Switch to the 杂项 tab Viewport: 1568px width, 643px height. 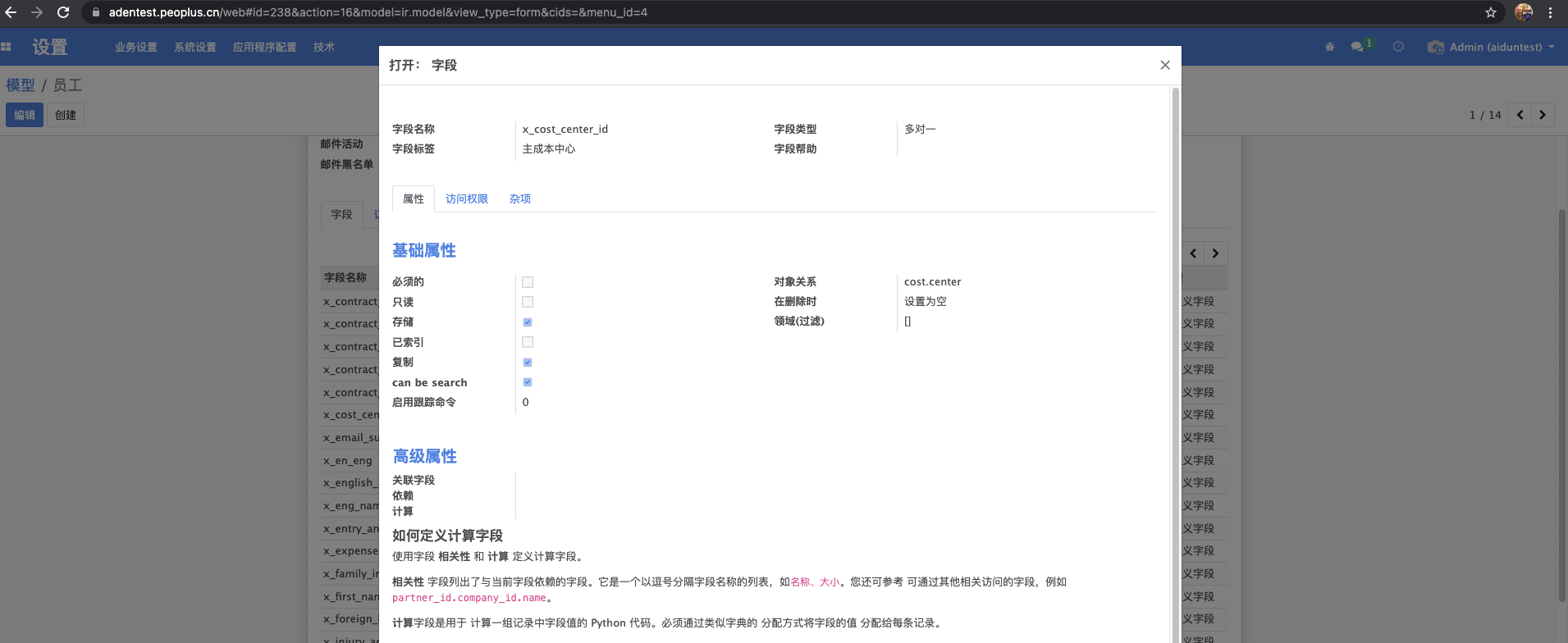coord(519,198)
